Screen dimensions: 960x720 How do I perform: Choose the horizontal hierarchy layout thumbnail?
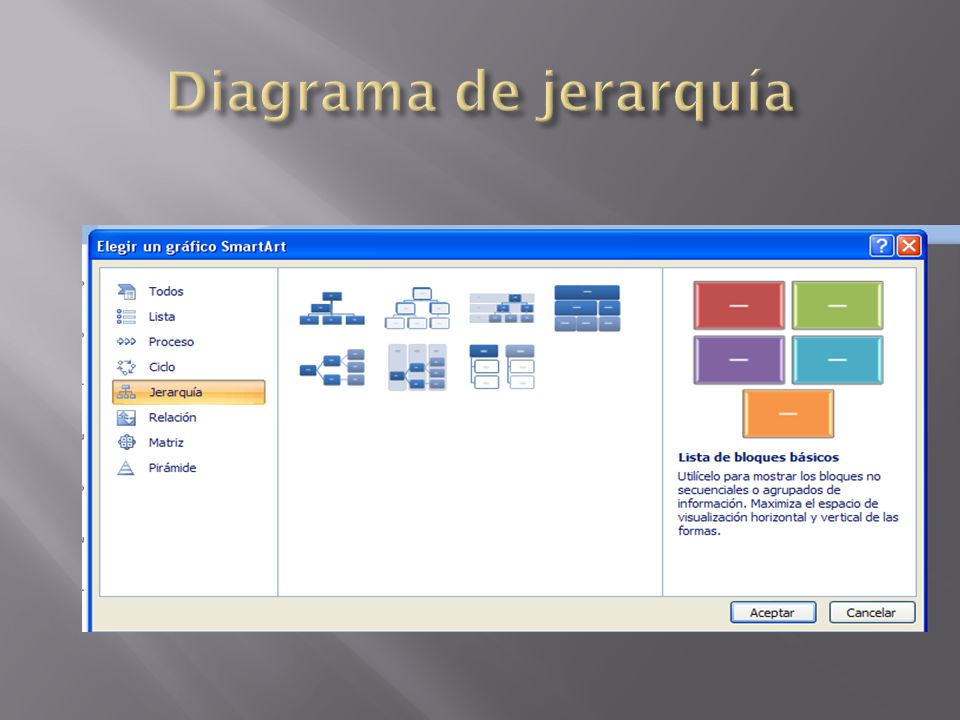click(x=332, y=367)
